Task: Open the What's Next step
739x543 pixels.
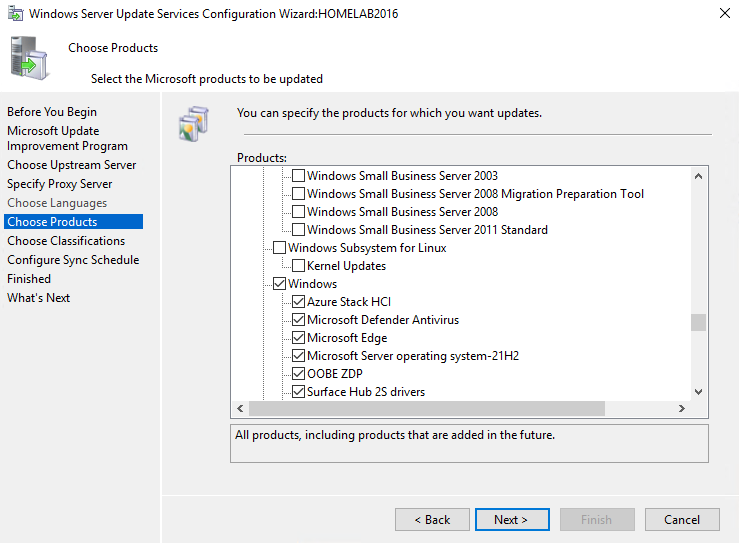Action: tap(39, 298)
